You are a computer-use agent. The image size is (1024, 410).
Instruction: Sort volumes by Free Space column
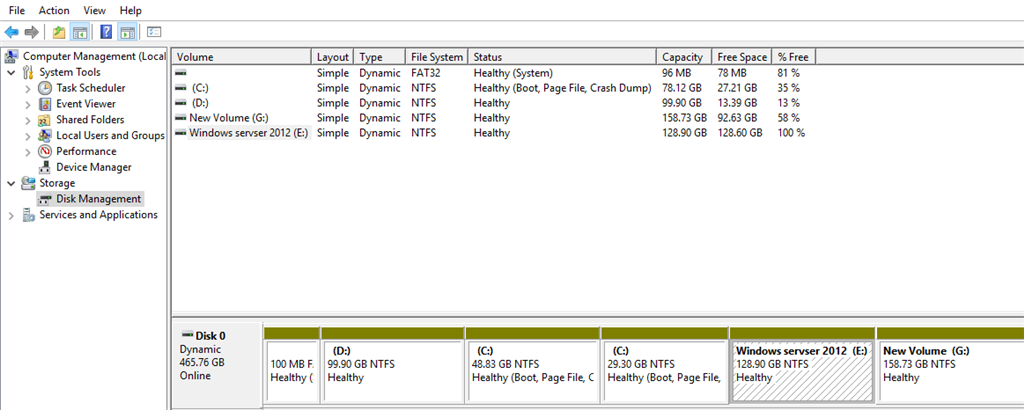741,57
